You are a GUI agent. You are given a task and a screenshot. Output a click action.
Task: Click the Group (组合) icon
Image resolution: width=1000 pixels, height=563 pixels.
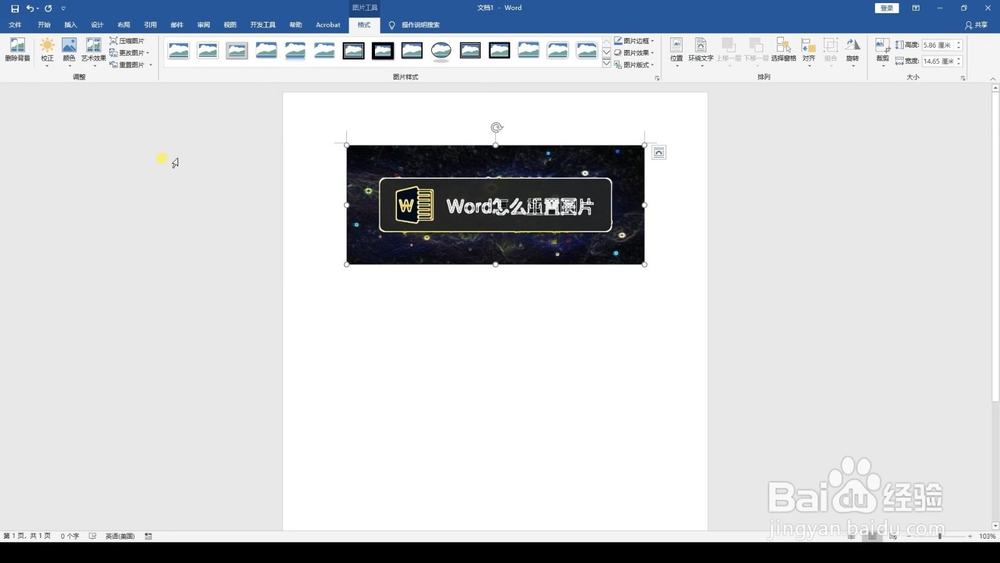(830, 51)
